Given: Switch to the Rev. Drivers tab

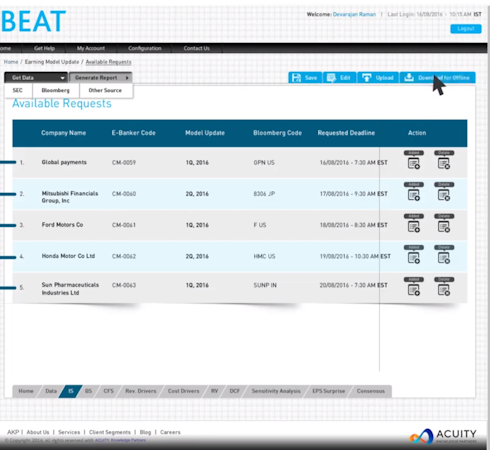Looking at the screenshot, I should (x=141, y=391).
